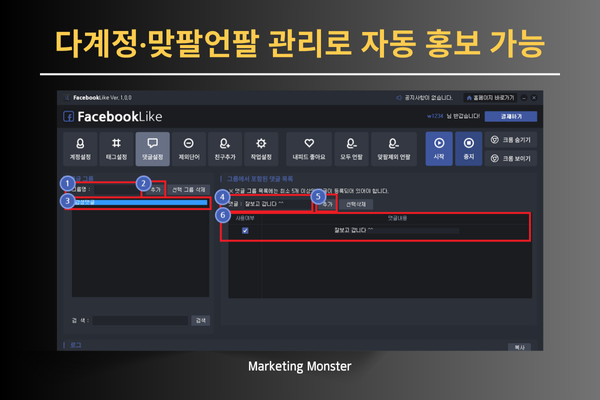Click the 사용여부 column header
The height and width of the screenshot is (400, 600).
[x=245, y=218]
